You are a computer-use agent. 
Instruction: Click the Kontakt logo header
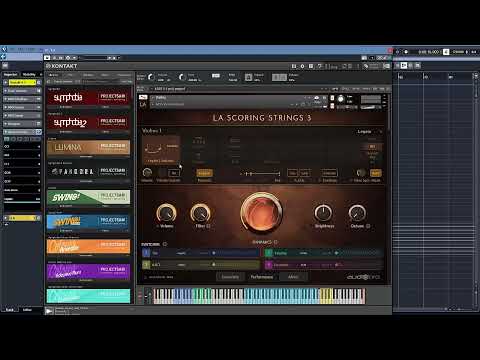click(x=62, y=66)
